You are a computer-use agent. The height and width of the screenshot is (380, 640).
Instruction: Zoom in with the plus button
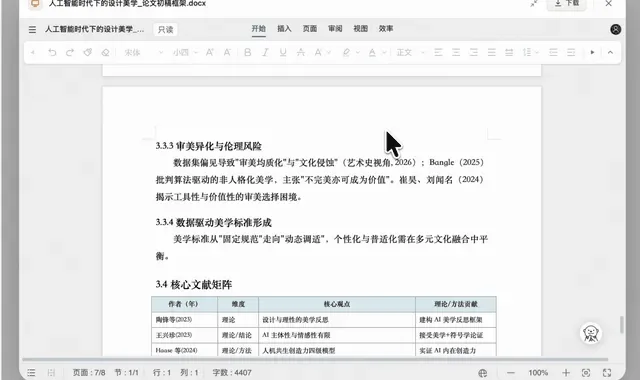click(566, 373)
